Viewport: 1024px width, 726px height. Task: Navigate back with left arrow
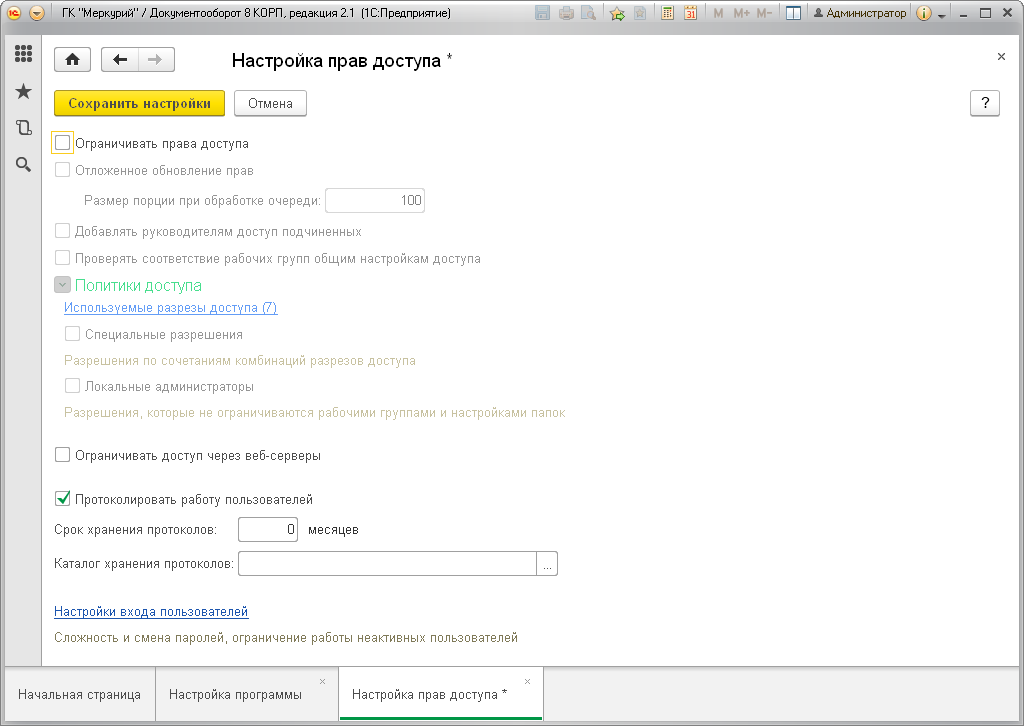point(120,60)
